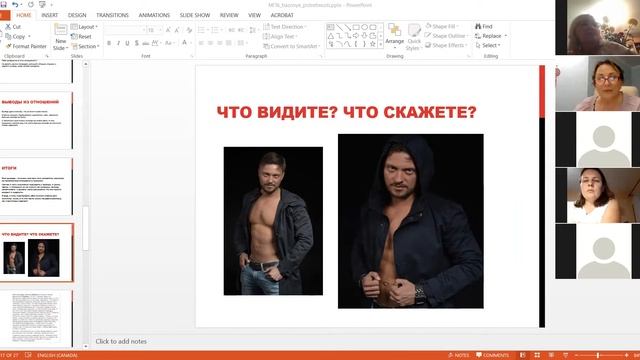The image size is (640, 360).
Task: Apply text shadow formatting
Action: pyautogui.click(x=137, y=43)
